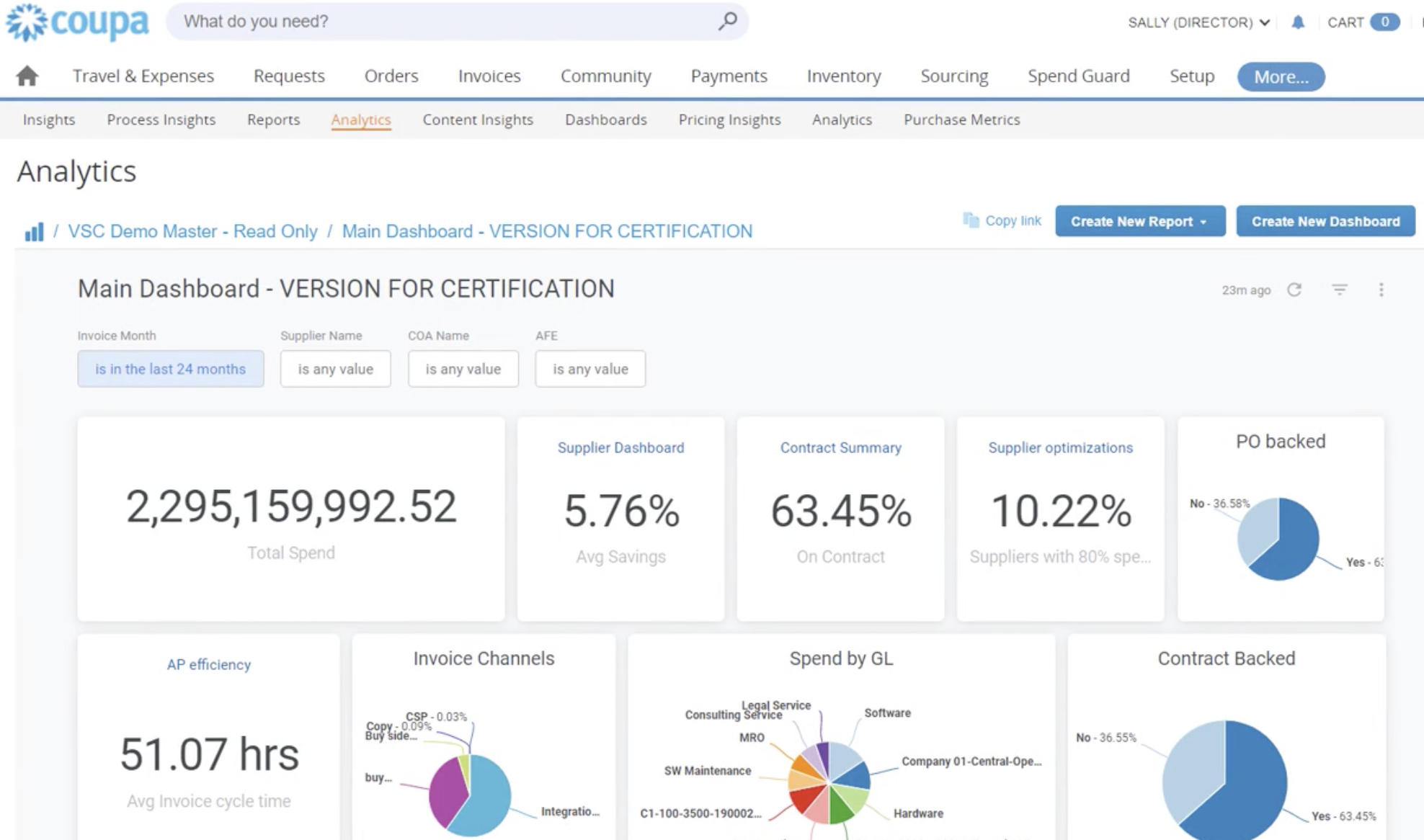Switch to the Process Insights tab
The image size is (1424, 840).
click(161, 120)
